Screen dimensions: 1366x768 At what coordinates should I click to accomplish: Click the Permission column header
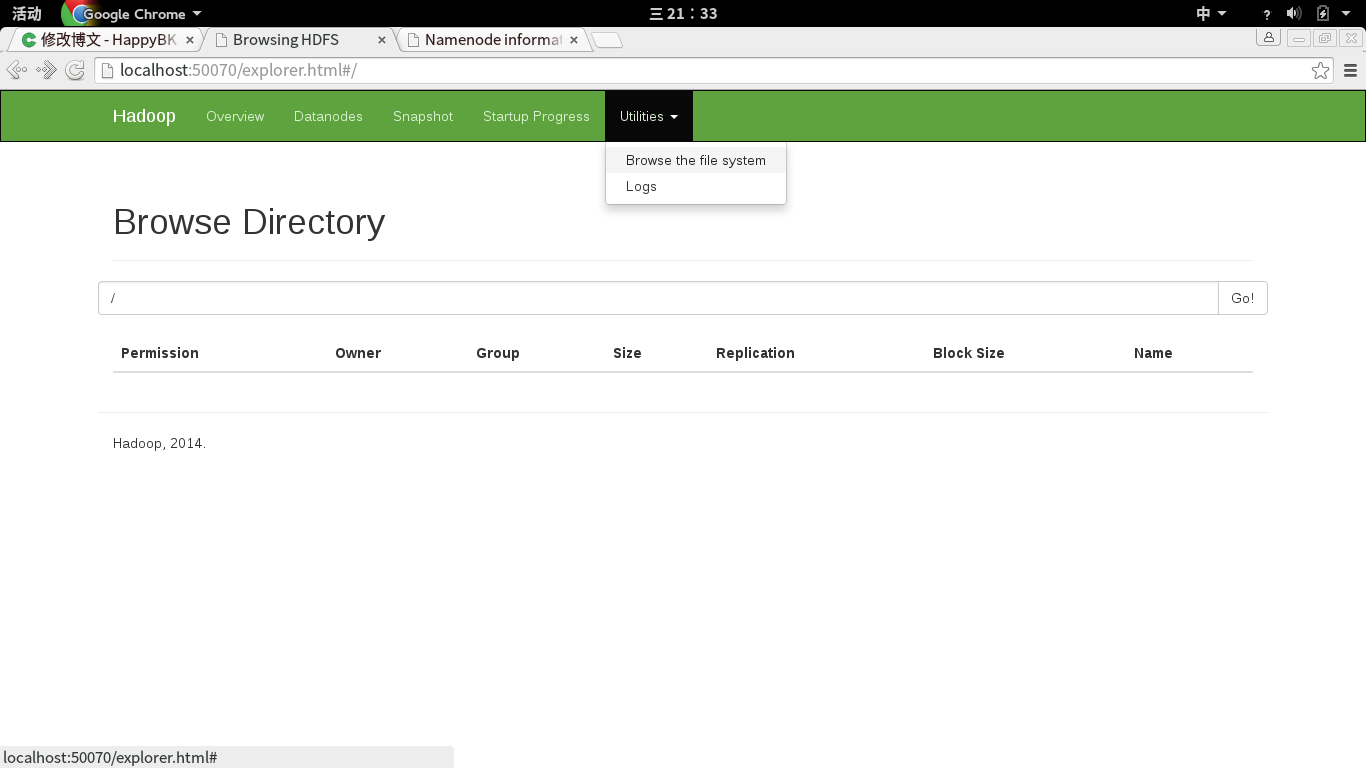click(x=160, y=353)
